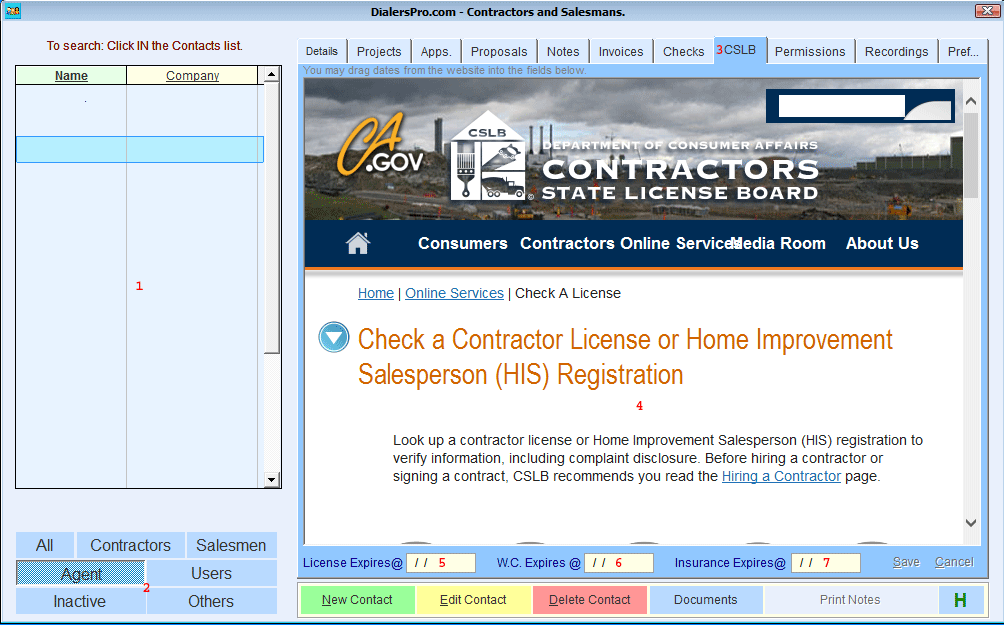Screen dimensions: 1004x625
Task: Click the Delete Contact button
Action: point(590,600)
